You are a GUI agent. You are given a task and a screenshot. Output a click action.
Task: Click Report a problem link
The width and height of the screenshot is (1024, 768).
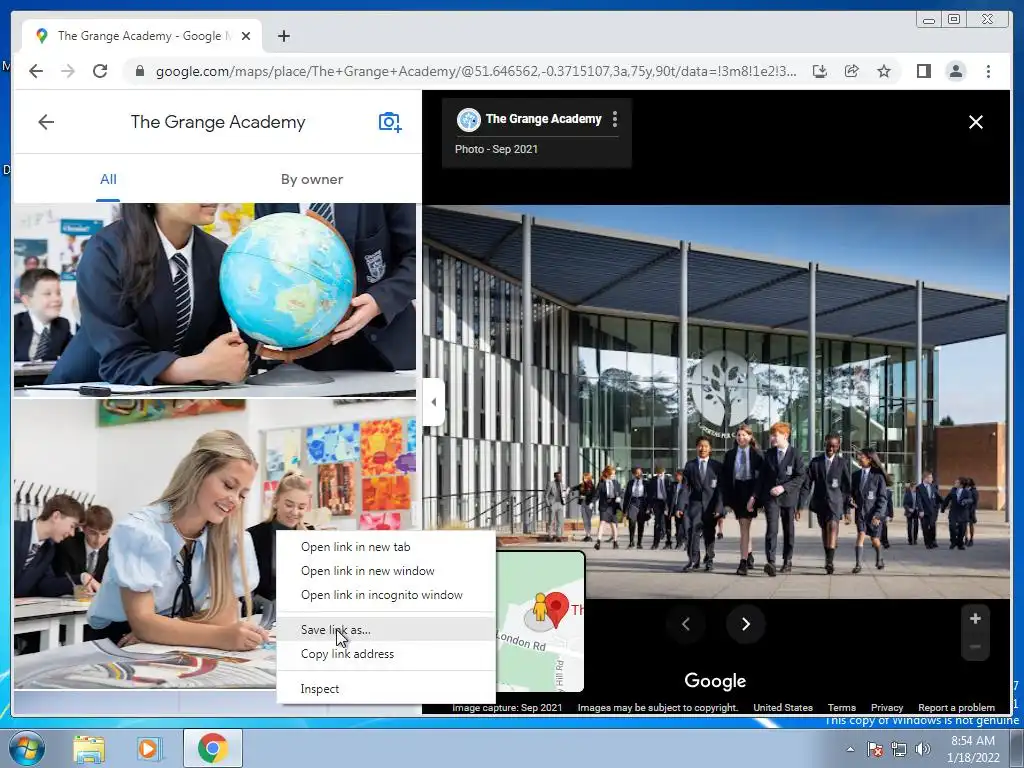tap(956, 707)
